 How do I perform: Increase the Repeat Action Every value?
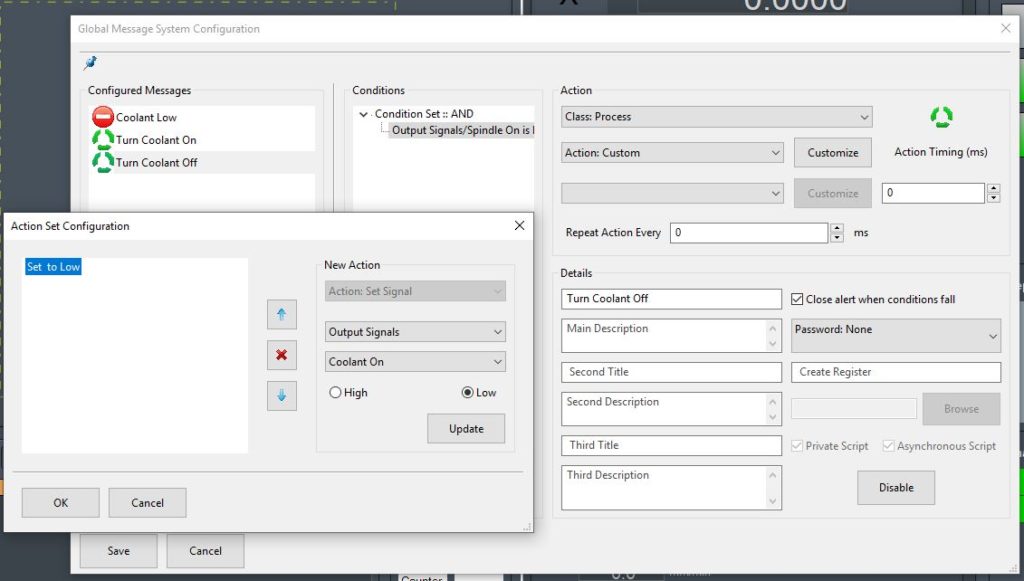point(836,228)
